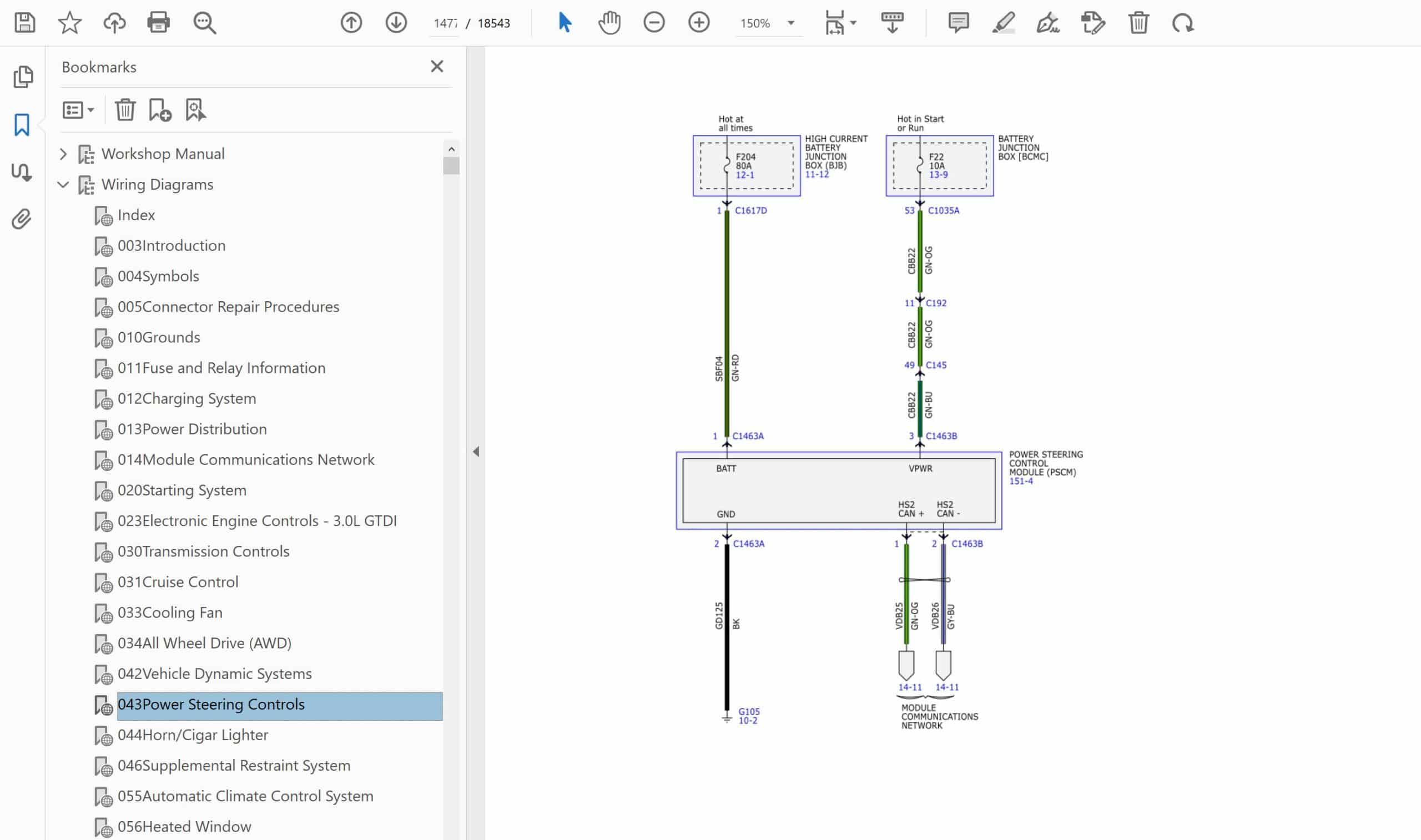The image size is (1421, 840).
Task: Toggle the Page thumbnails panel icon
Action: coord(23,77)
